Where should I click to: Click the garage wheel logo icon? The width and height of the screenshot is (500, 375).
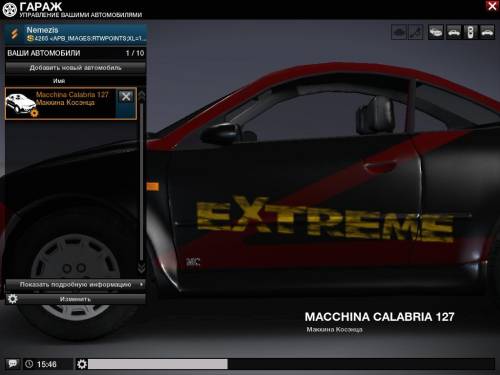coord(9,10)
